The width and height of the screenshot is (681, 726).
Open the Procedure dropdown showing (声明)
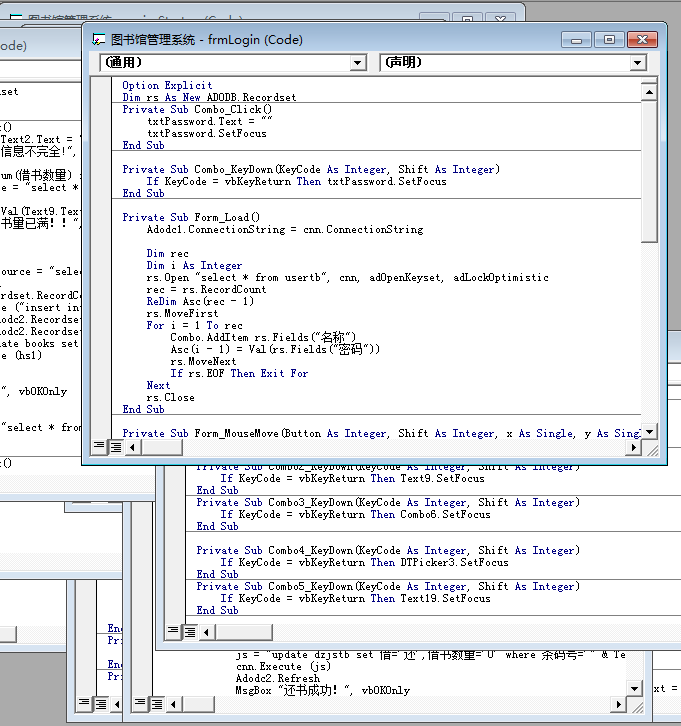coord(637,62)
